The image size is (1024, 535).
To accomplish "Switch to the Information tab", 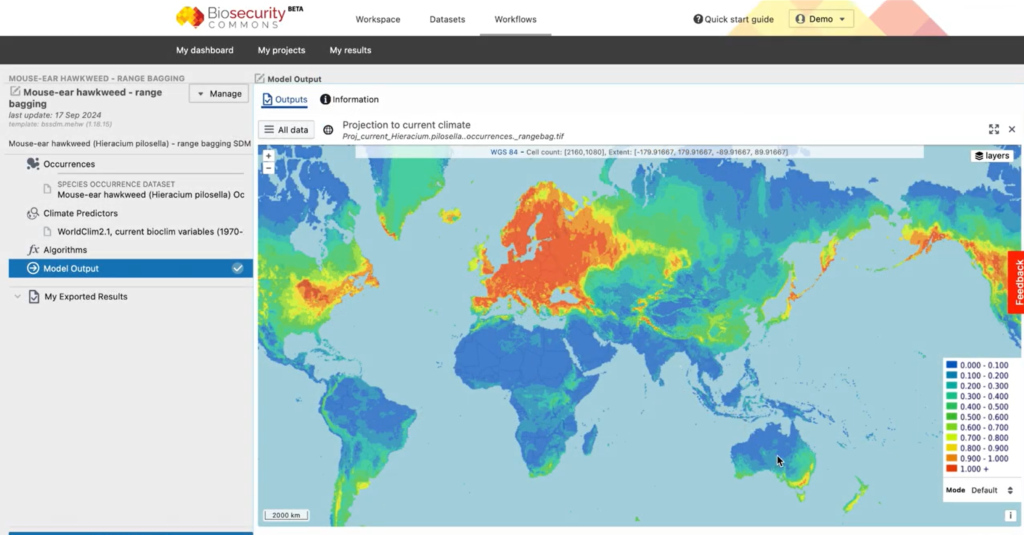I will pos(349,99).
